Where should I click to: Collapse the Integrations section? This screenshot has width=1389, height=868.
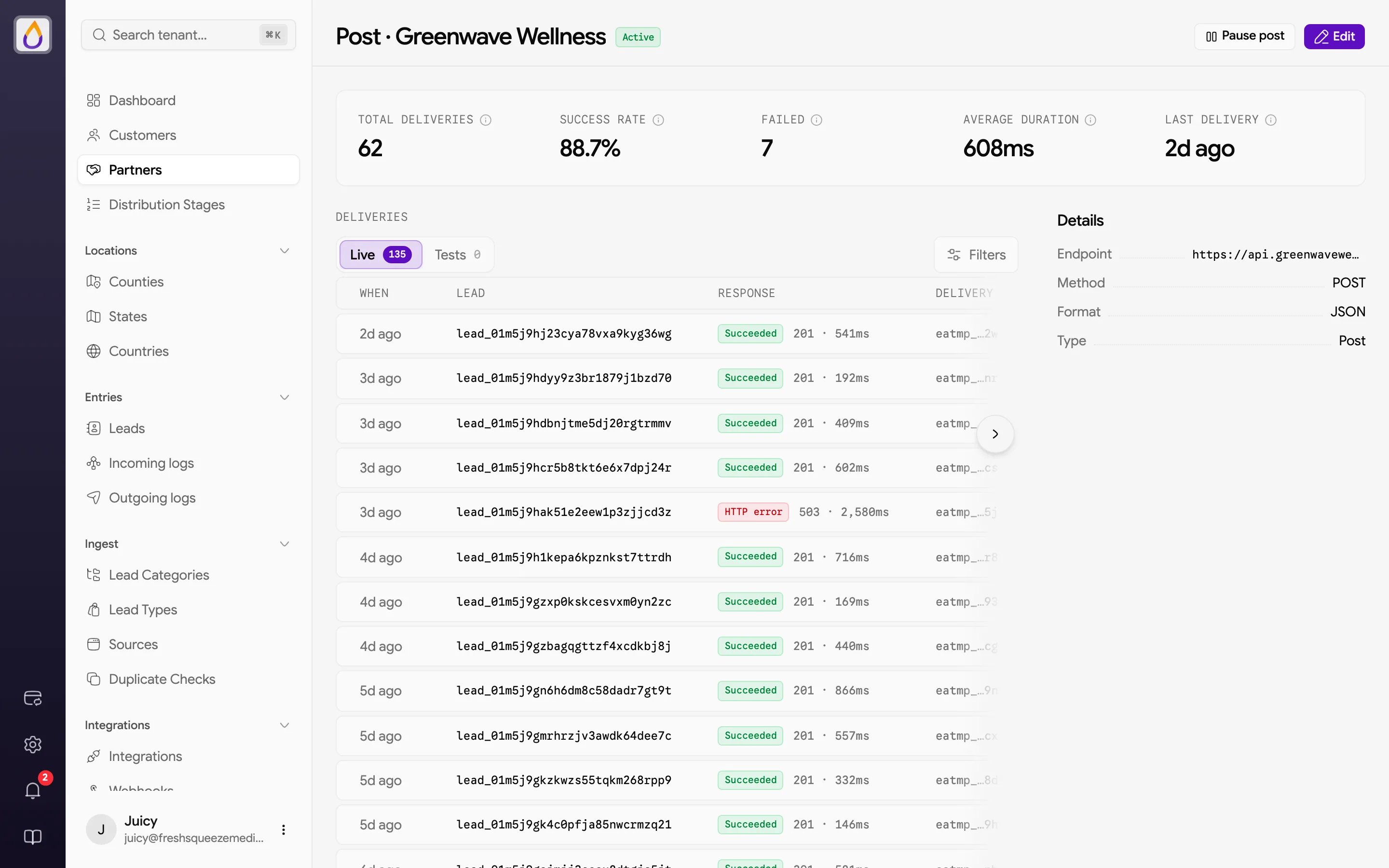pos(284,725)
